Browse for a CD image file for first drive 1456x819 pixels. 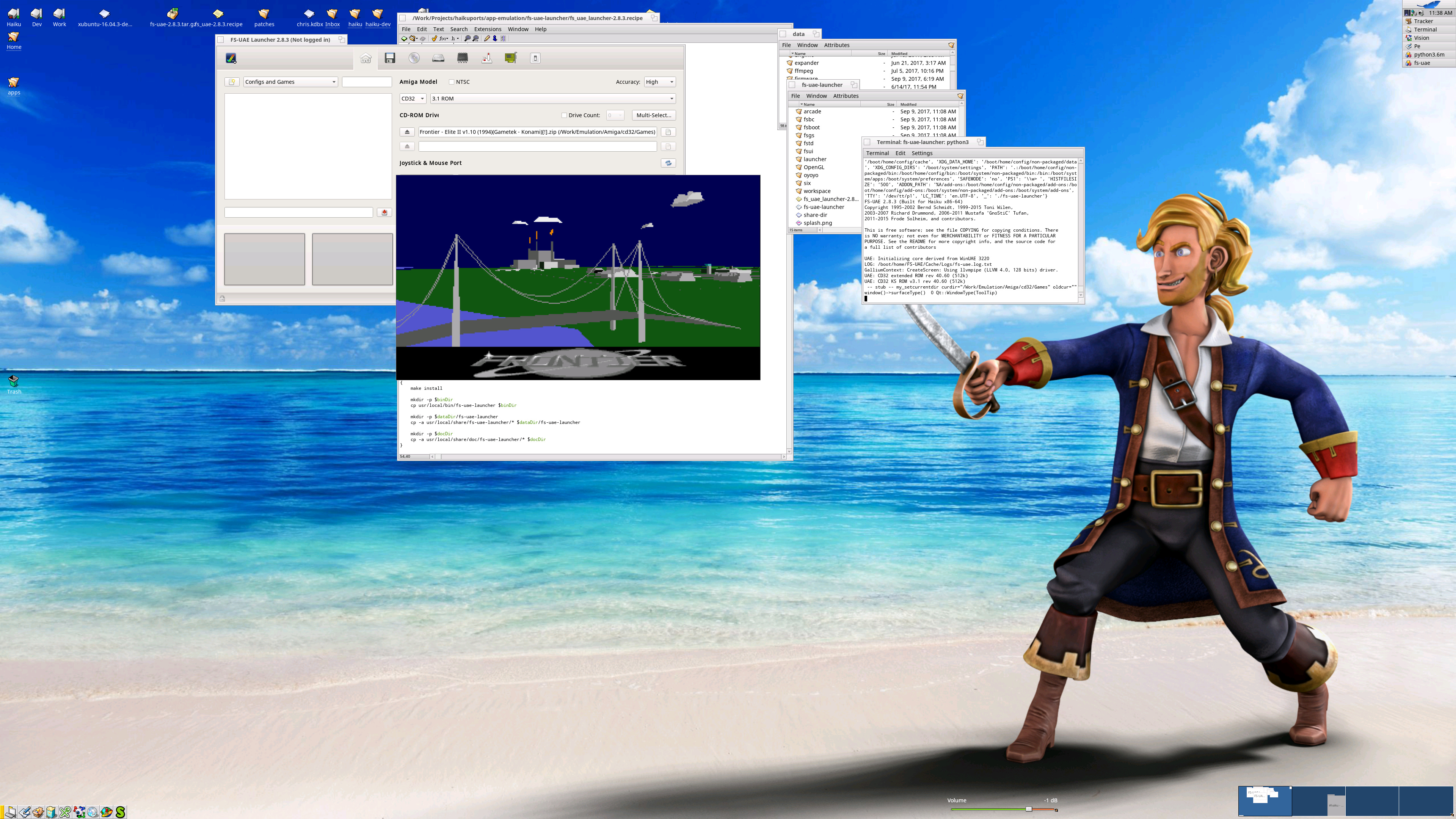coord(668,132)
